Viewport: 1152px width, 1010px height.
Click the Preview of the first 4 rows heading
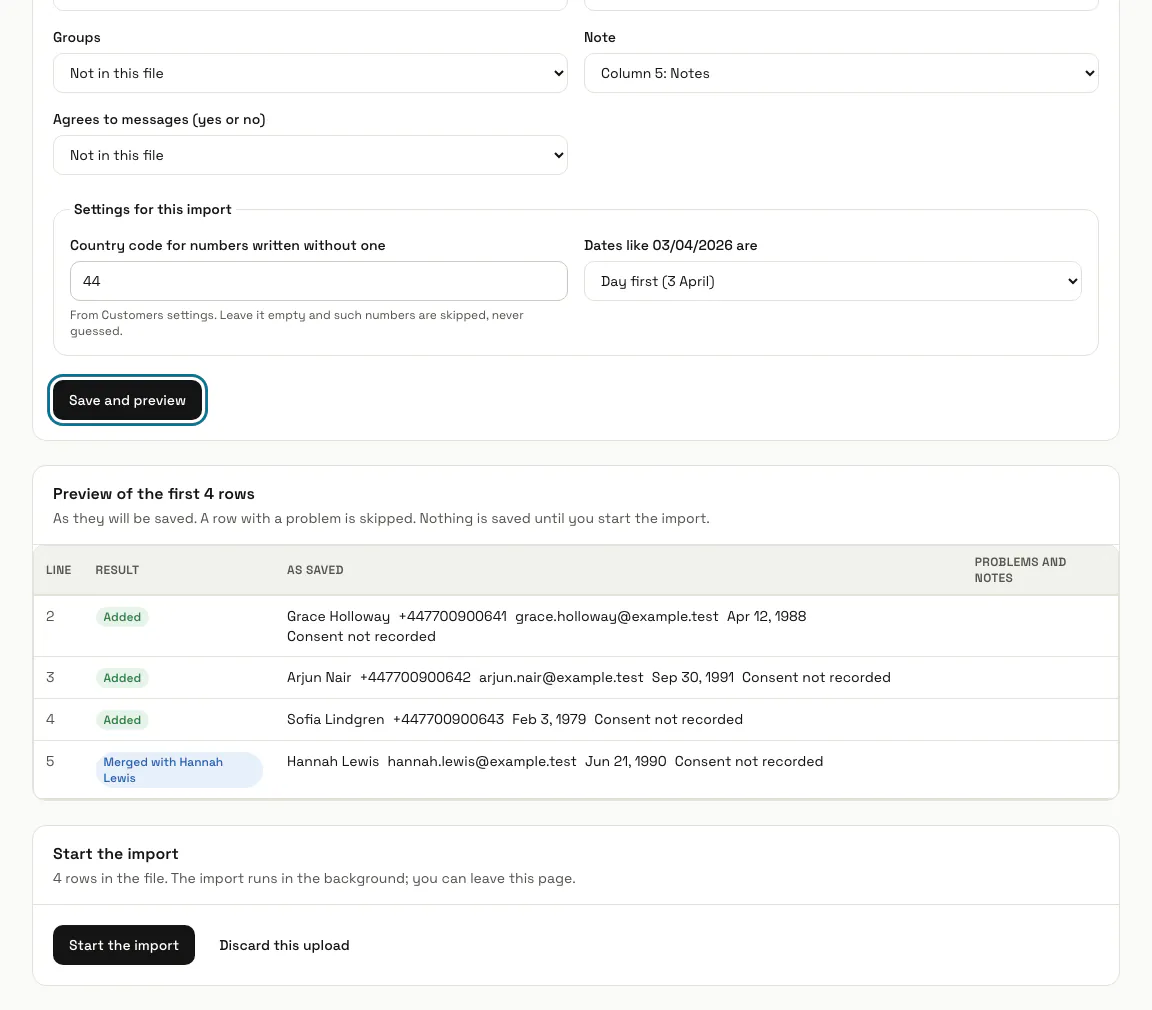154,494
